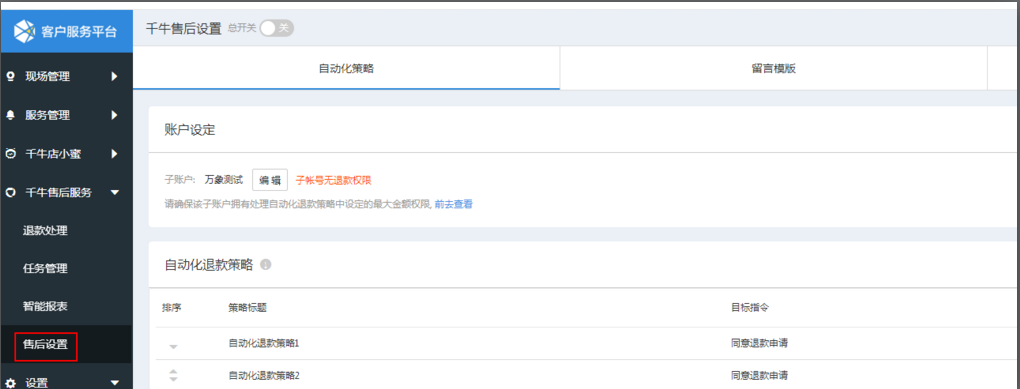Click the 现场管理 menu label
Viewport: 1020px width, 389px height.
(x=47, y=77)
